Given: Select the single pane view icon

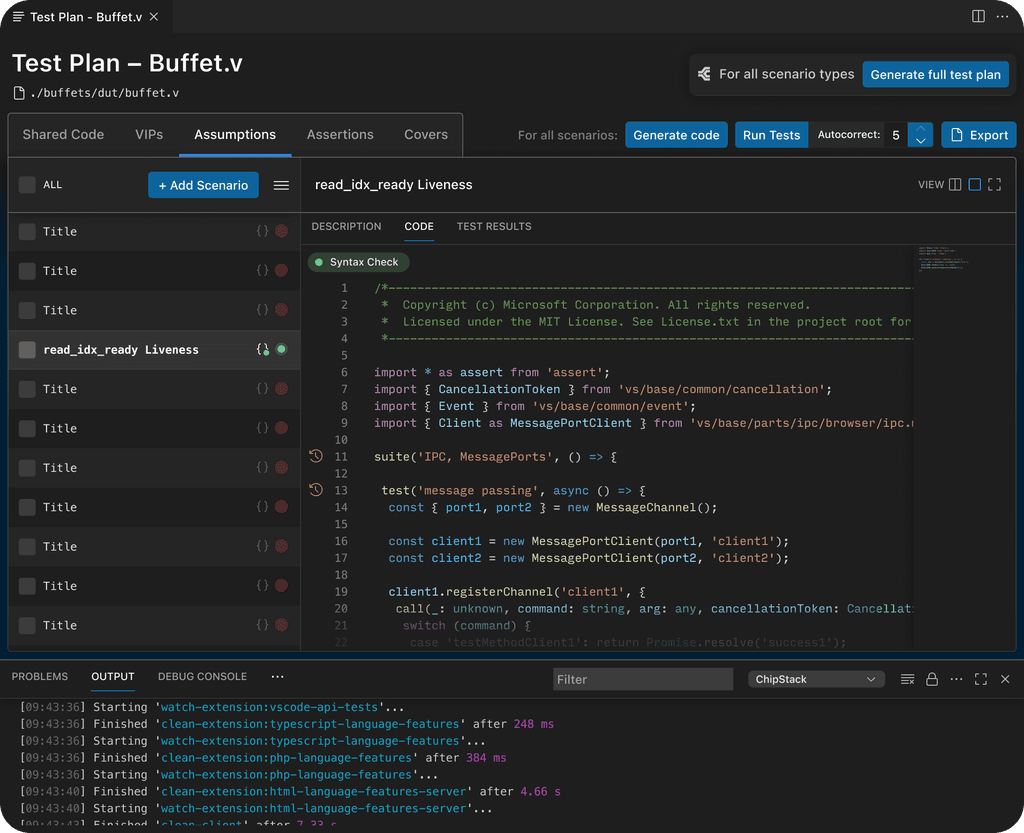Looking at the screenshot, I should click(x=975, y=185).
